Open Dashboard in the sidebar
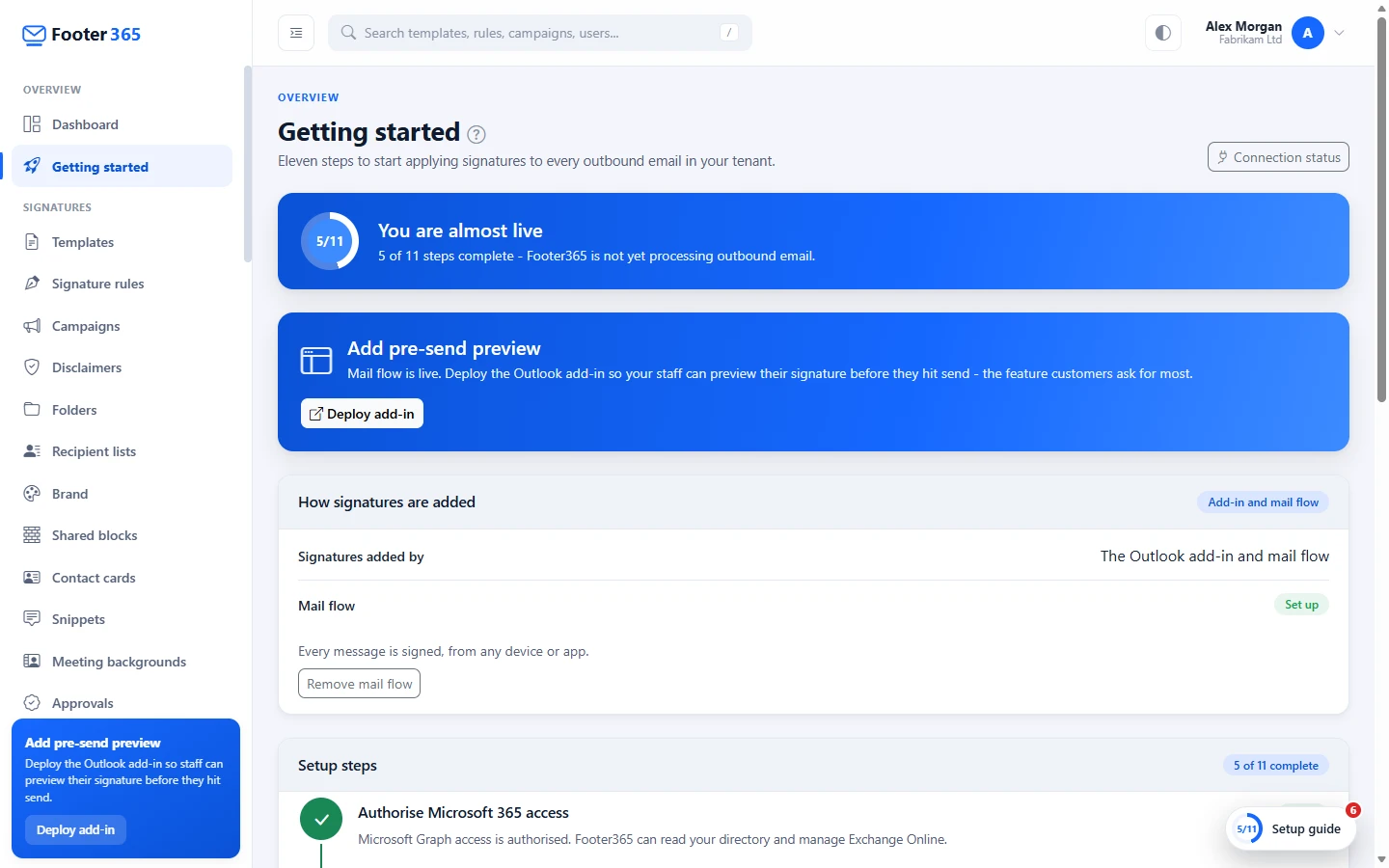Viewport: 1389px width, 868px height. pyautogui.click(x=122, y=124)
